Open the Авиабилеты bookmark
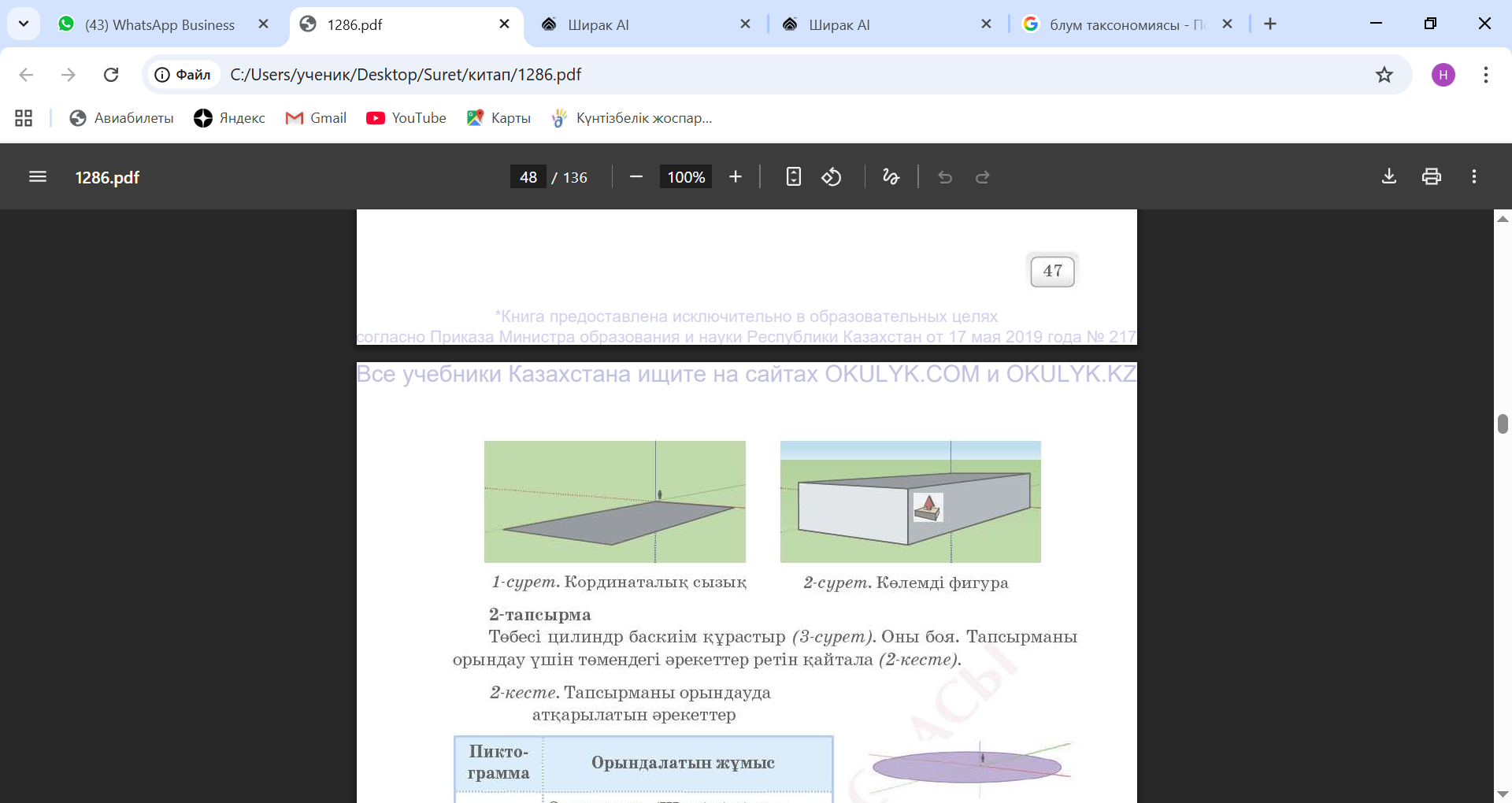 tap(122, 118)
